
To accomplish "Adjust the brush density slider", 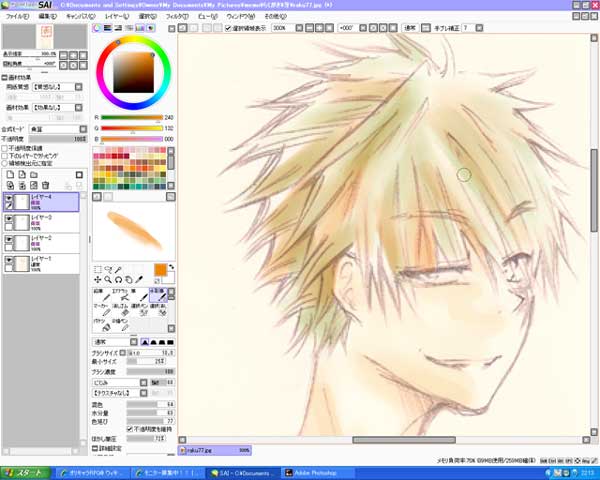I will coord(151,372).
